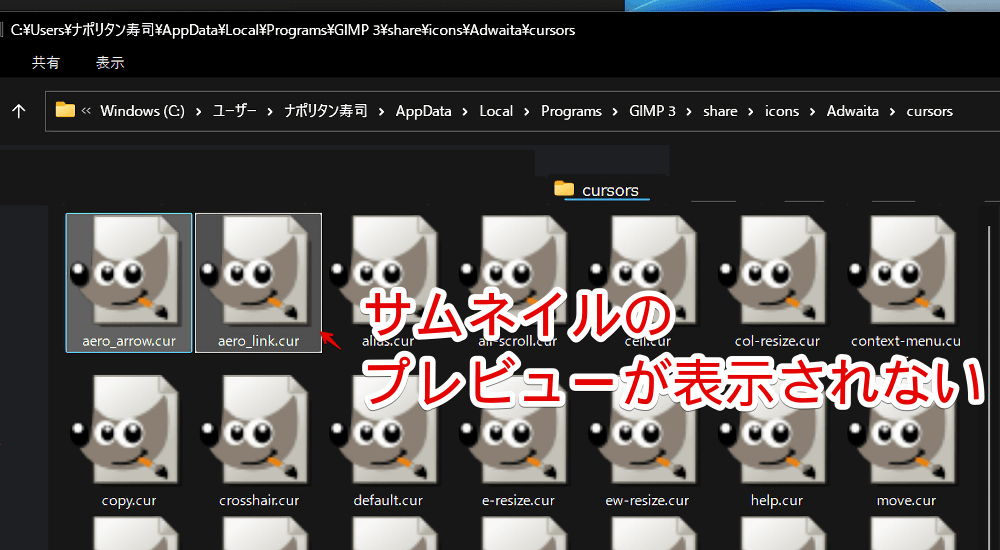Click the vertical scrollbar of file list
The height and width of the screenshot is (550, 1000).
click(x=989, y=386)
